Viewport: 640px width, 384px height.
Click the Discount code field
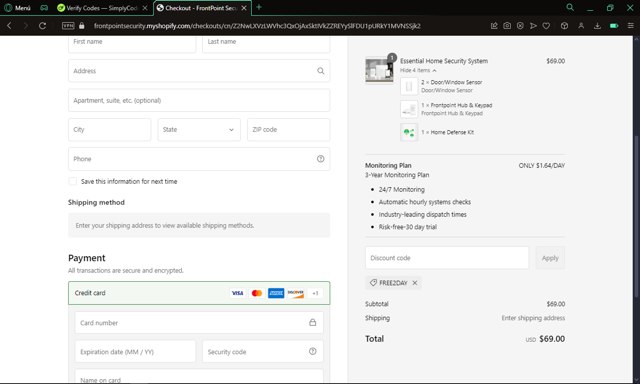[x=447, y=258]
